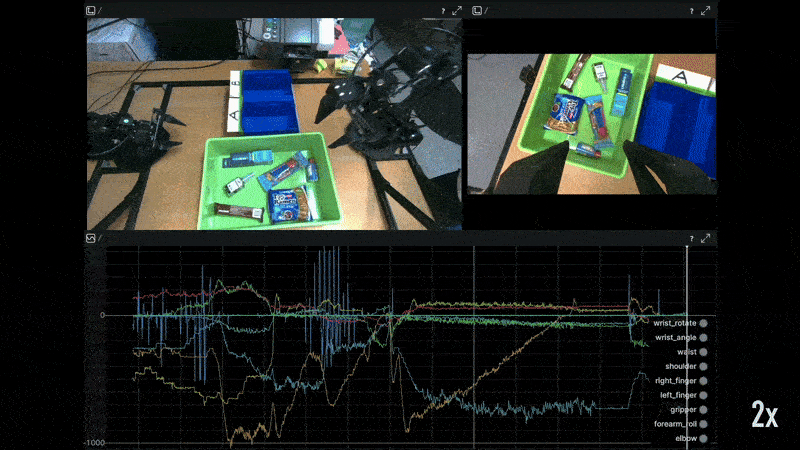Screen dimensions: 800x450
Task: Click the left camera view's panel icon
Action: [x=91, y=10]
